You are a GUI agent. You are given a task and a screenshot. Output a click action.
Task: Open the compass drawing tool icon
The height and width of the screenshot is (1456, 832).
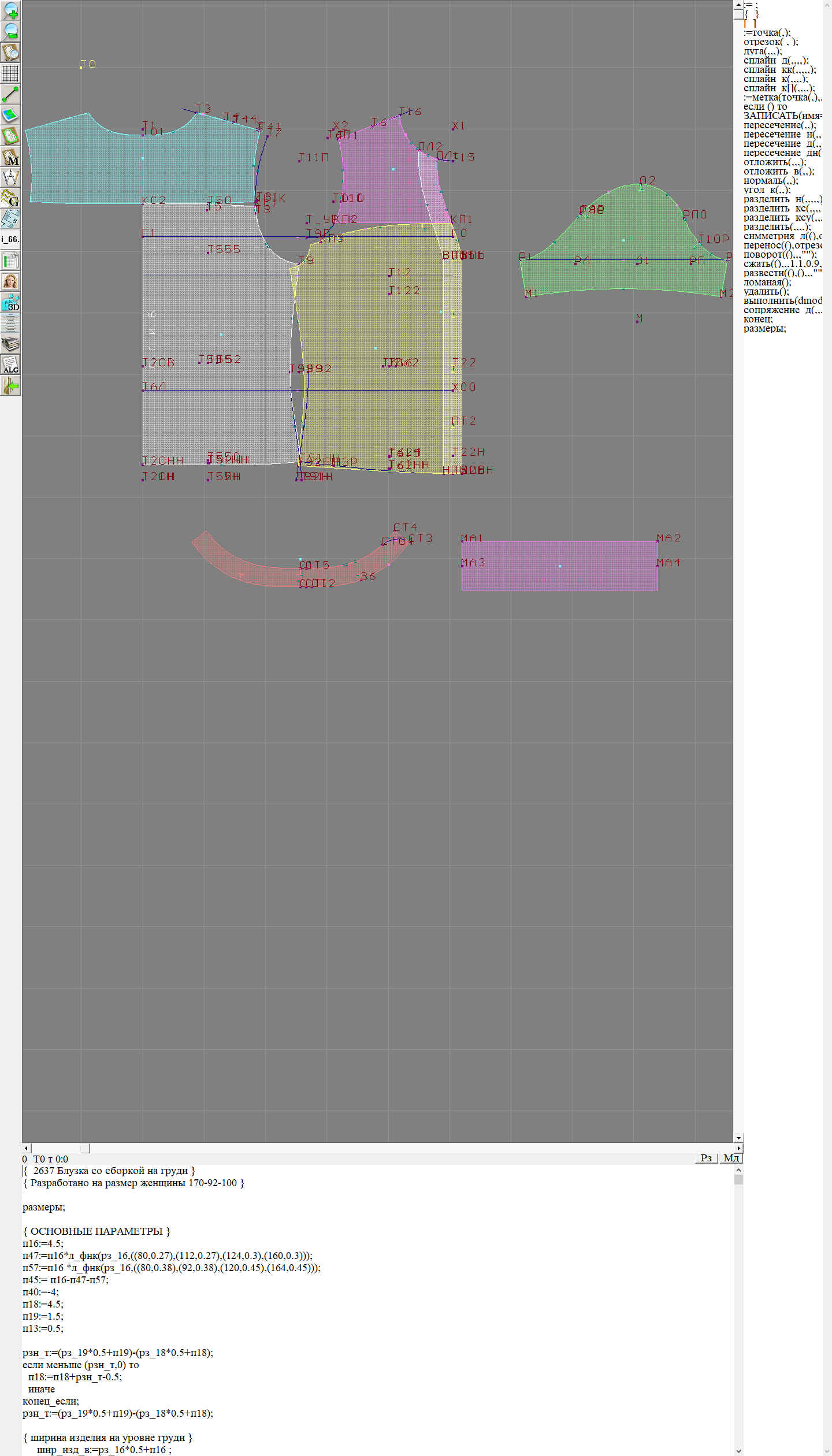click(10, 177)
